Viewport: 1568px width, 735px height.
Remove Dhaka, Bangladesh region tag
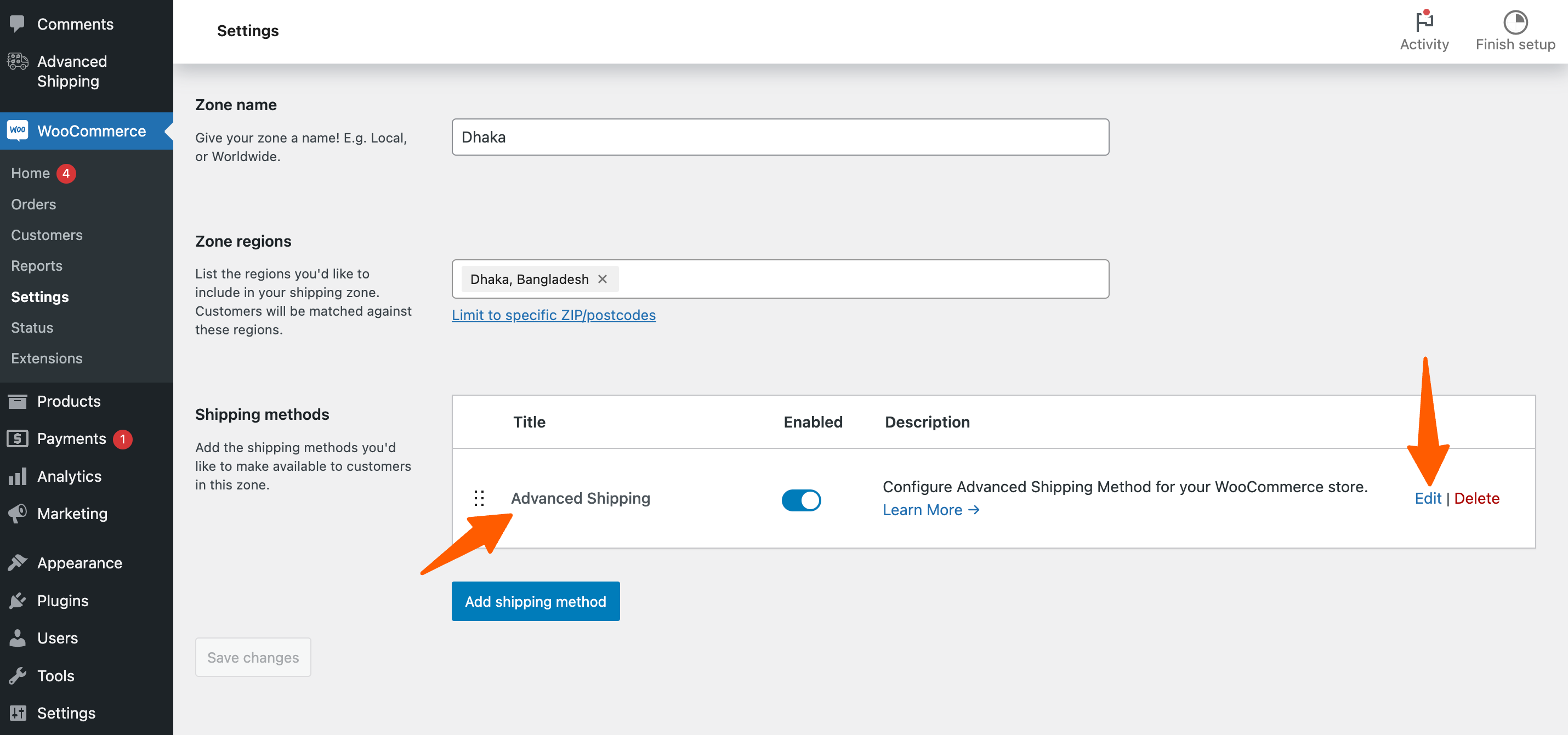pos(602,278)
